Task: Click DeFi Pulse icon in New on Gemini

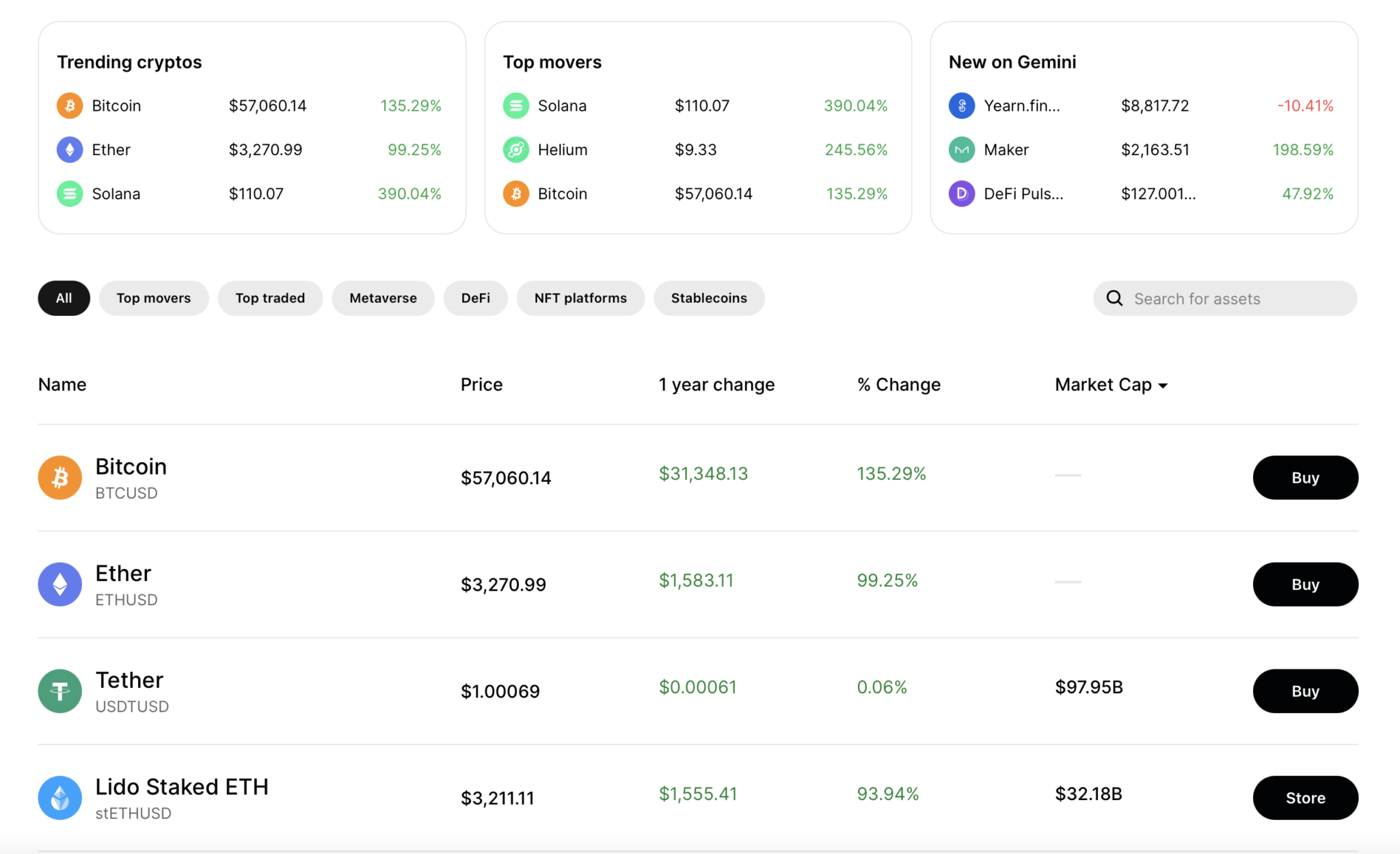Action: 962,194
